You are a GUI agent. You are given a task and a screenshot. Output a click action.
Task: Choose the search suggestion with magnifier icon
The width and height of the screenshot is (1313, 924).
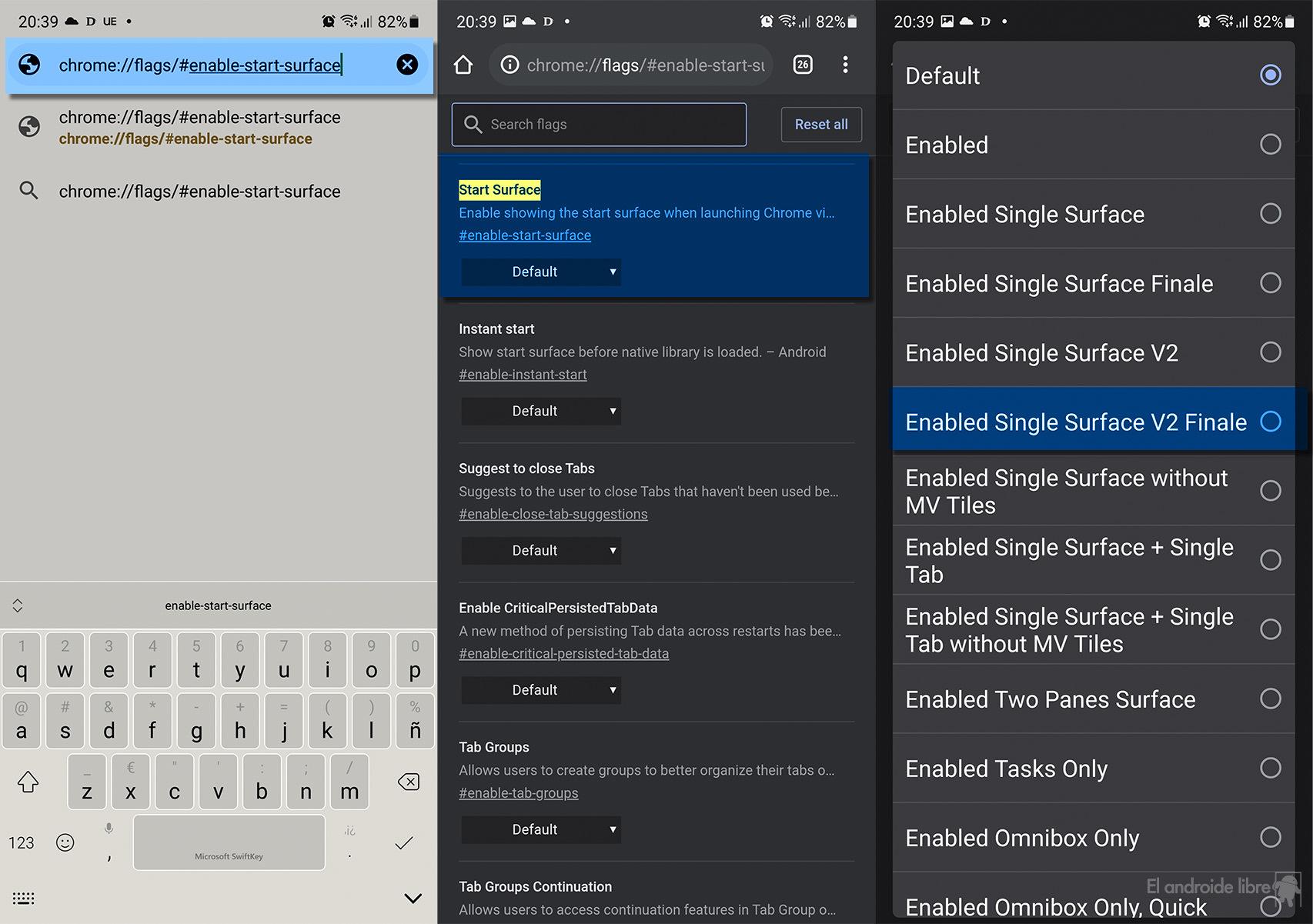point(200,191)
